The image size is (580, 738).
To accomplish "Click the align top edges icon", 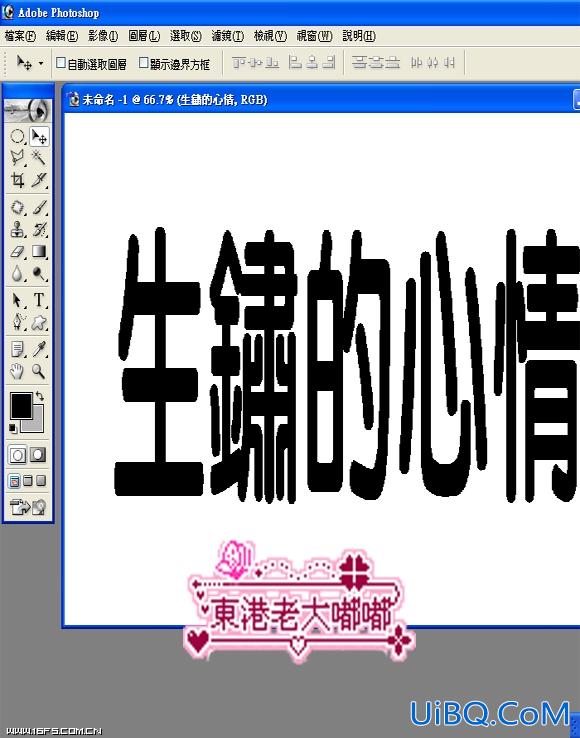I will (239, 62).
